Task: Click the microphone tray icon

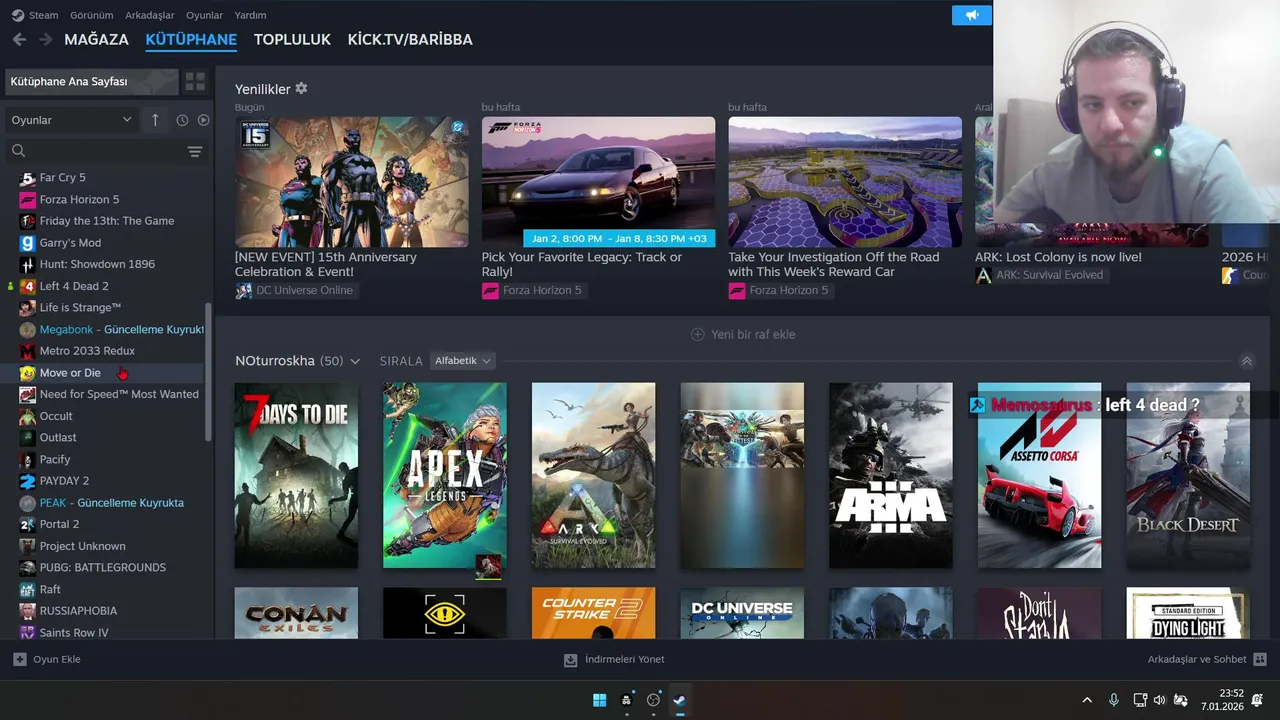Action: pos(1114,700)
